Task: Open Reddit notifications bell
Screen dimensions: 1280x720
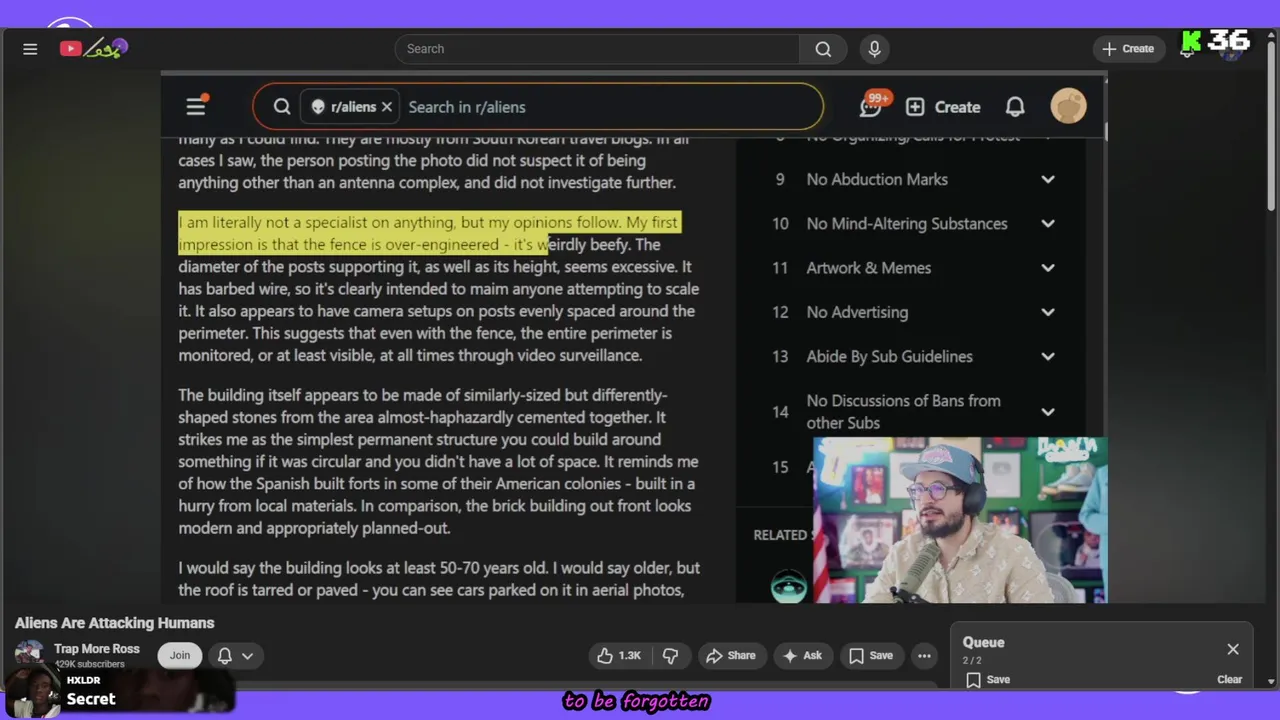Action: pos(1015,107)
